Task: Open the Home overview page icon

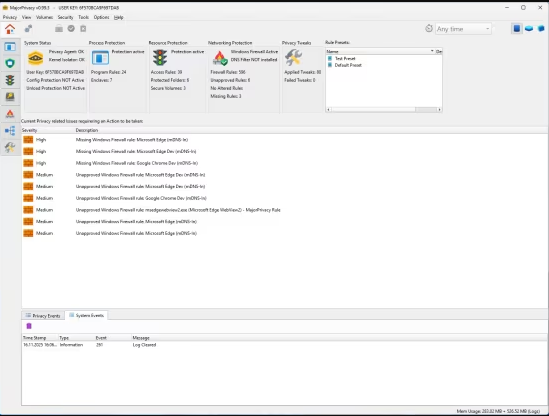Action: [x=10, y=29]
